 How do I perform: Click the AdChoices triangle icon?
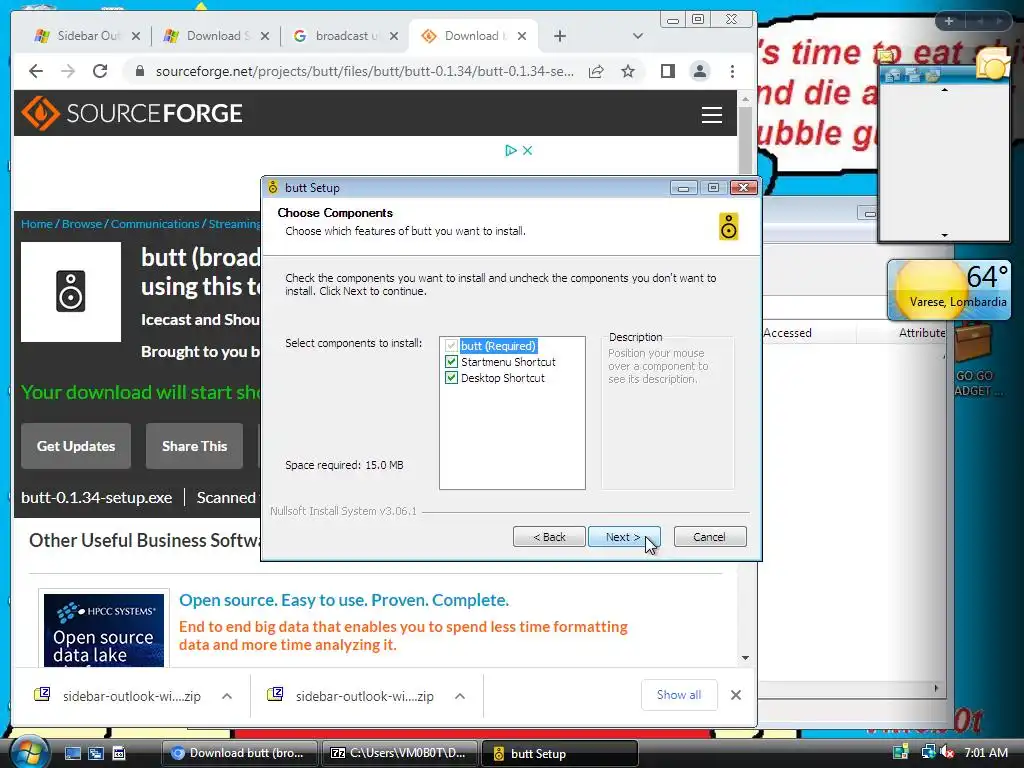click(511, 151)
